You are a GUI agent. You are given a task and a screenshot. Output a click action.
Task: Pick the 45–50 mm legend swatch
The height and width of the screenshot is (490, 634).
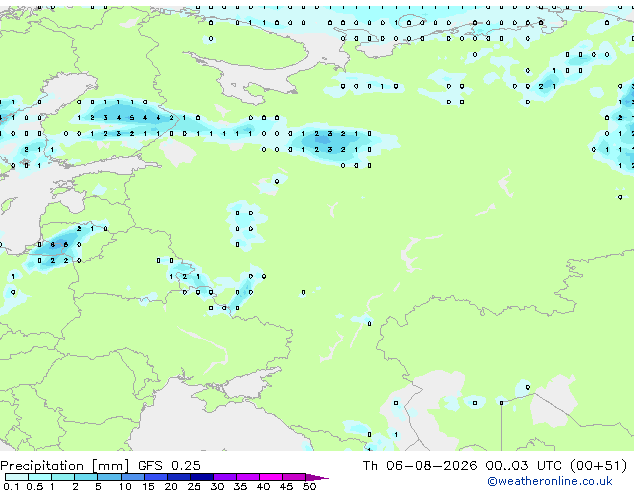[x=294, y=477]
